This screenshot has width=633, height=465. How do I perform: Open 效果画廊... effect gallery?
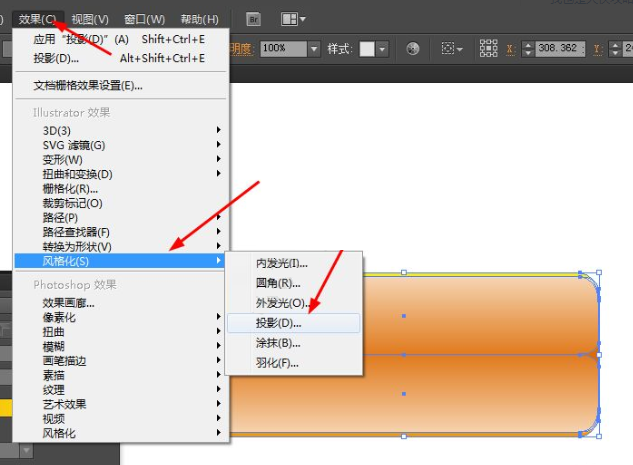(x=121, y=303)
